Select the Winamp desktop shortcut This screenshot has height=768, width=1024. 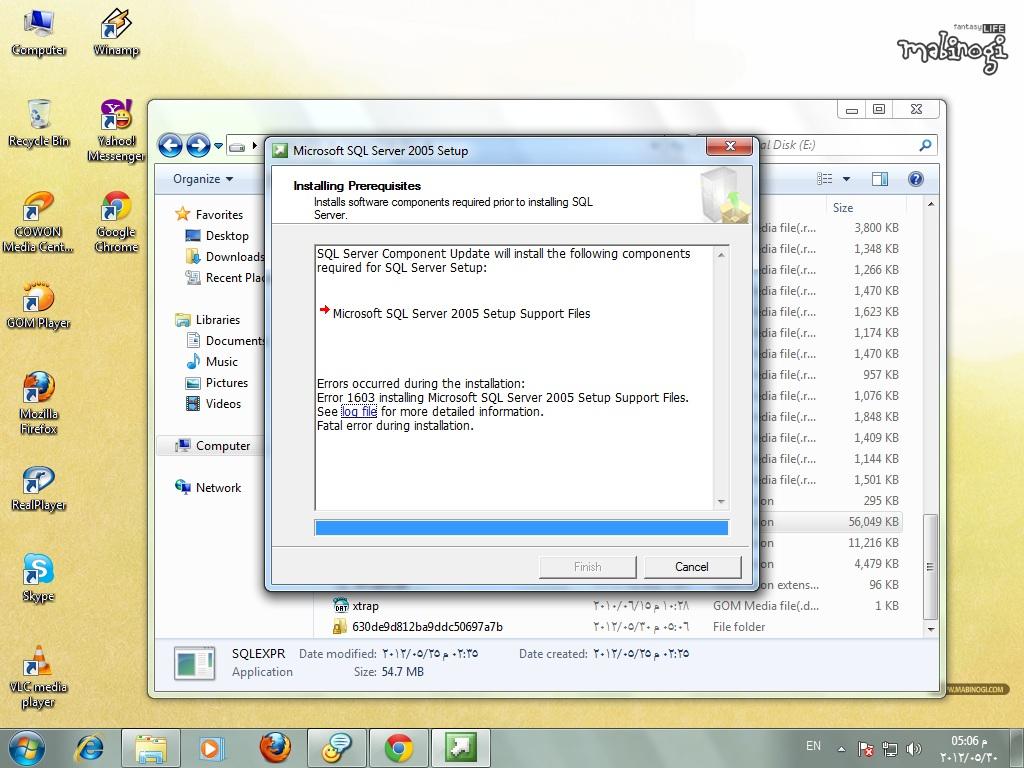click(116, 33)
